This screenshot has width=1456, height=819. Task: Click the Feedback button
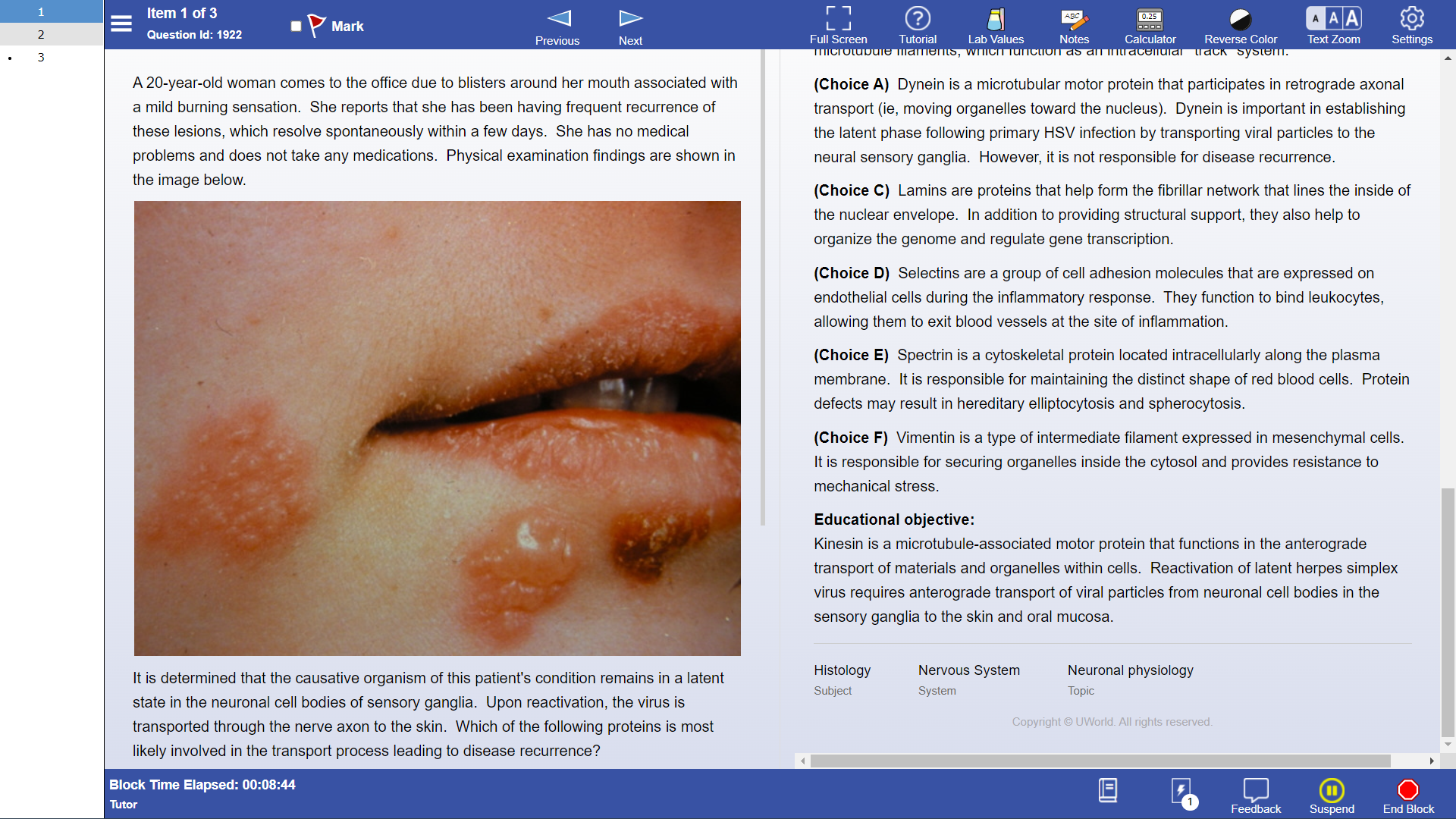[1256, 795]
